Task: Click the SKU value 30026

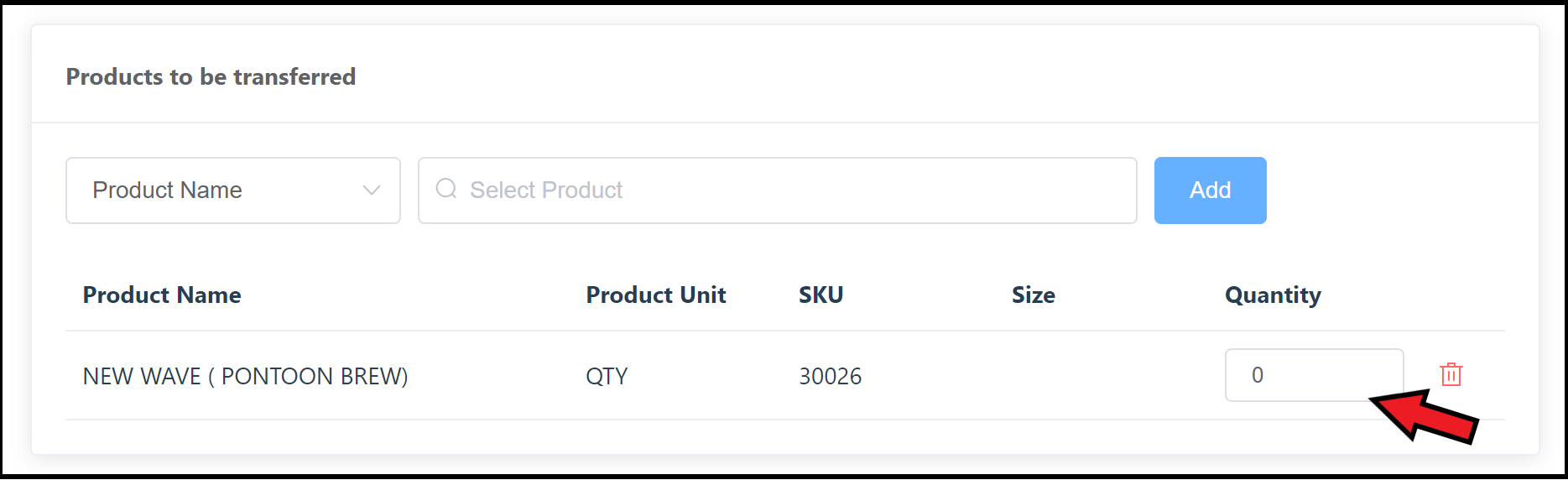Action: [x=830, y=376]
